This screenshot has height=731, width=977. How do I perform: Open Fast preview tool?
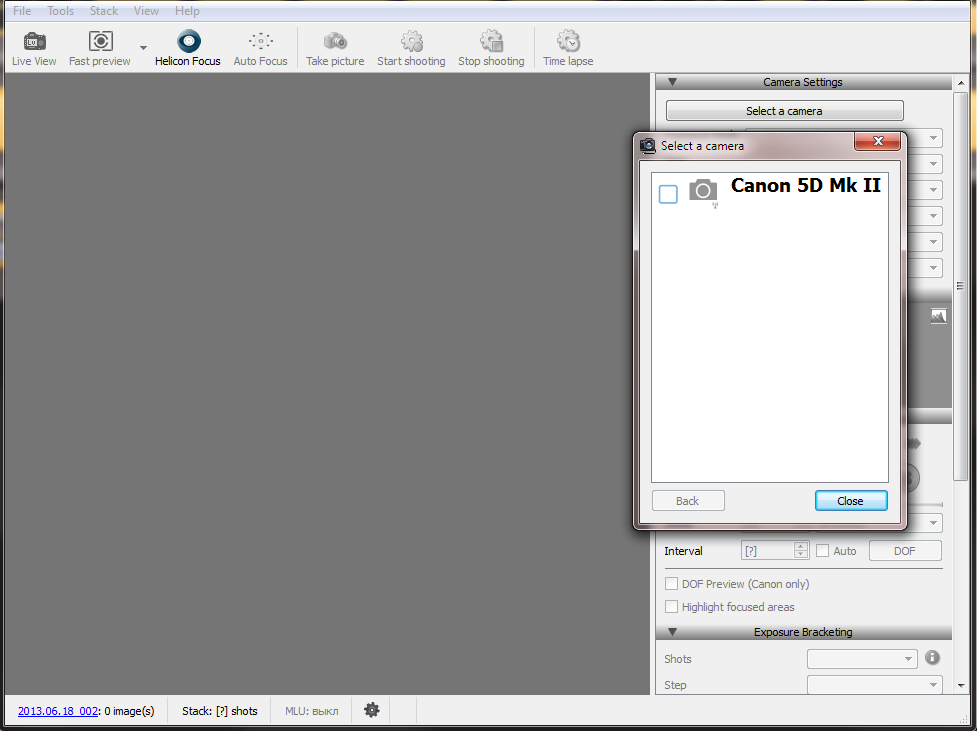100,49
